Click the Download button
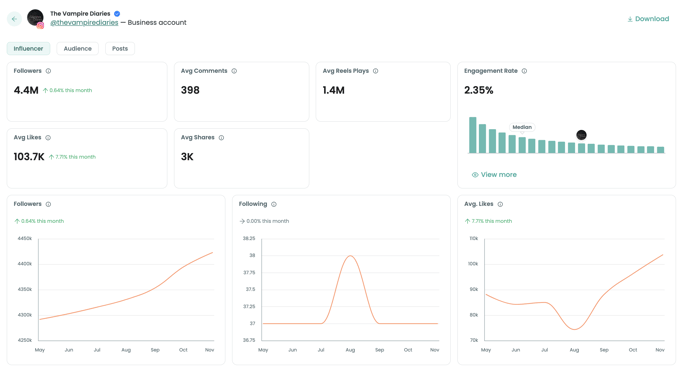The image size is (688, 370). 648,19
